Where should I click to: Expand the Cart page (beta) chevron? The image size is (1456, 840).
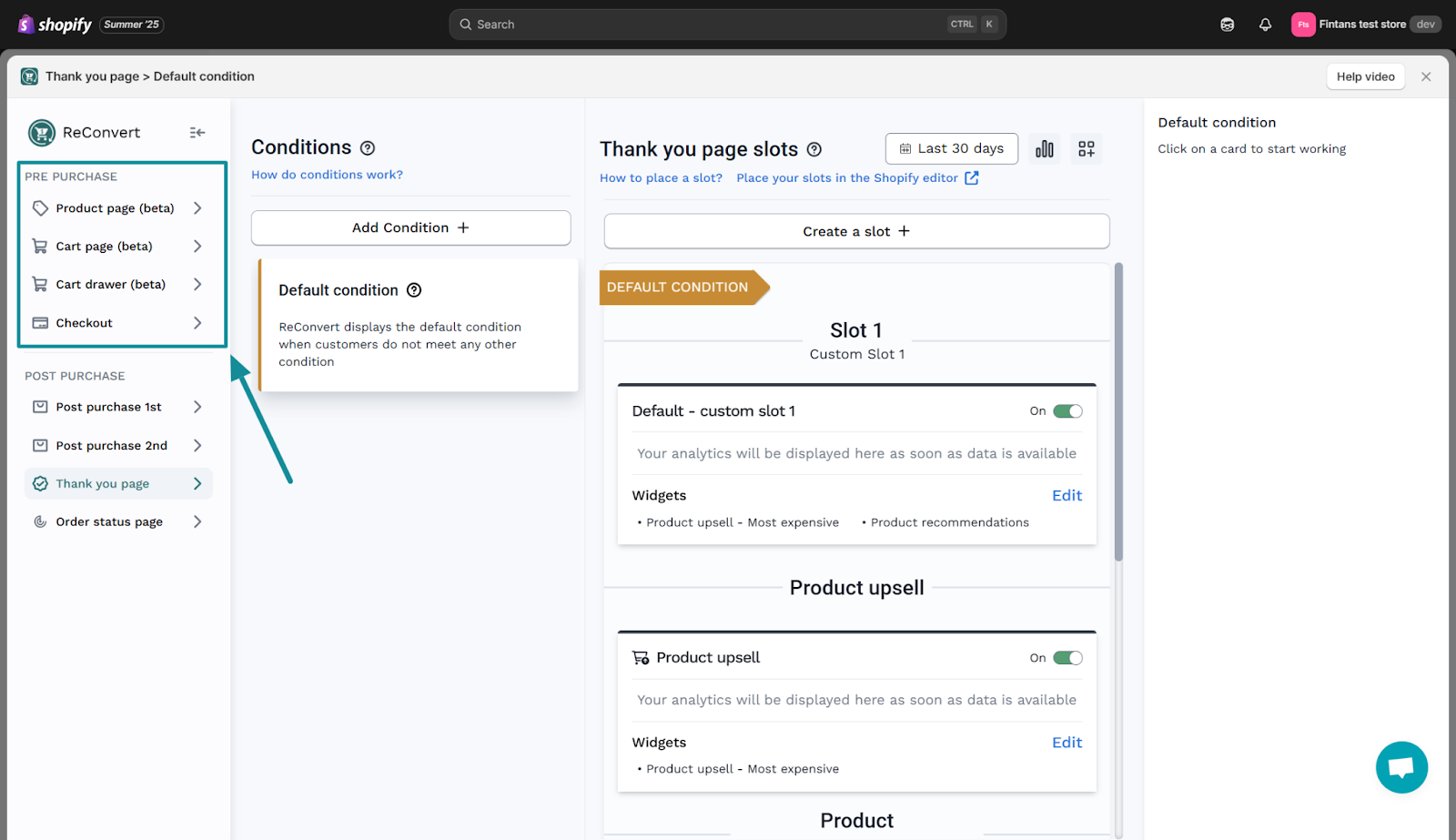(x=197, y=247)
